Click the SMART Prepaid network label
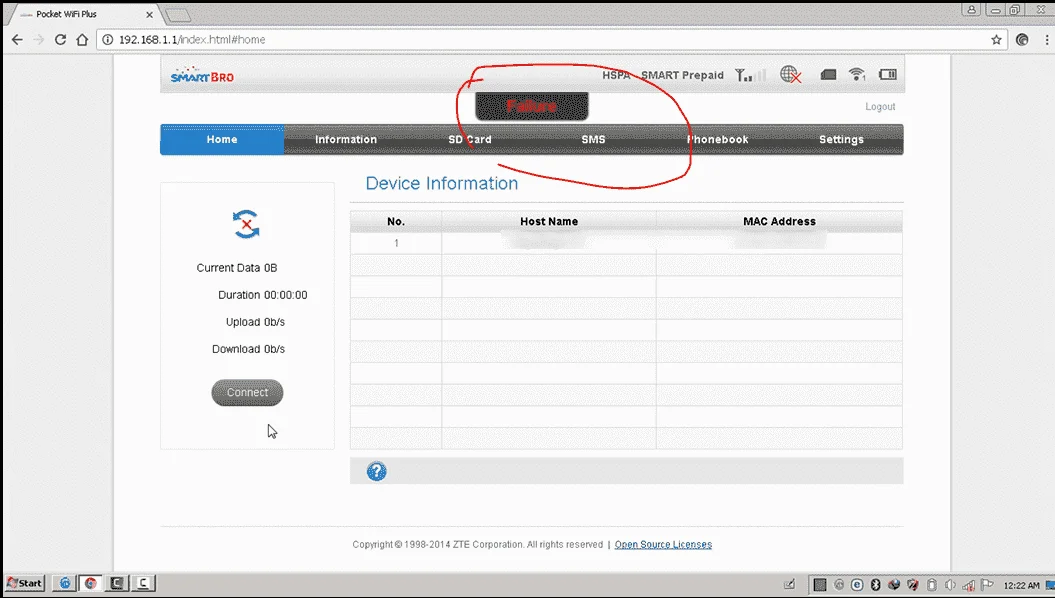Screen dimensions: 1055x598 682,75
